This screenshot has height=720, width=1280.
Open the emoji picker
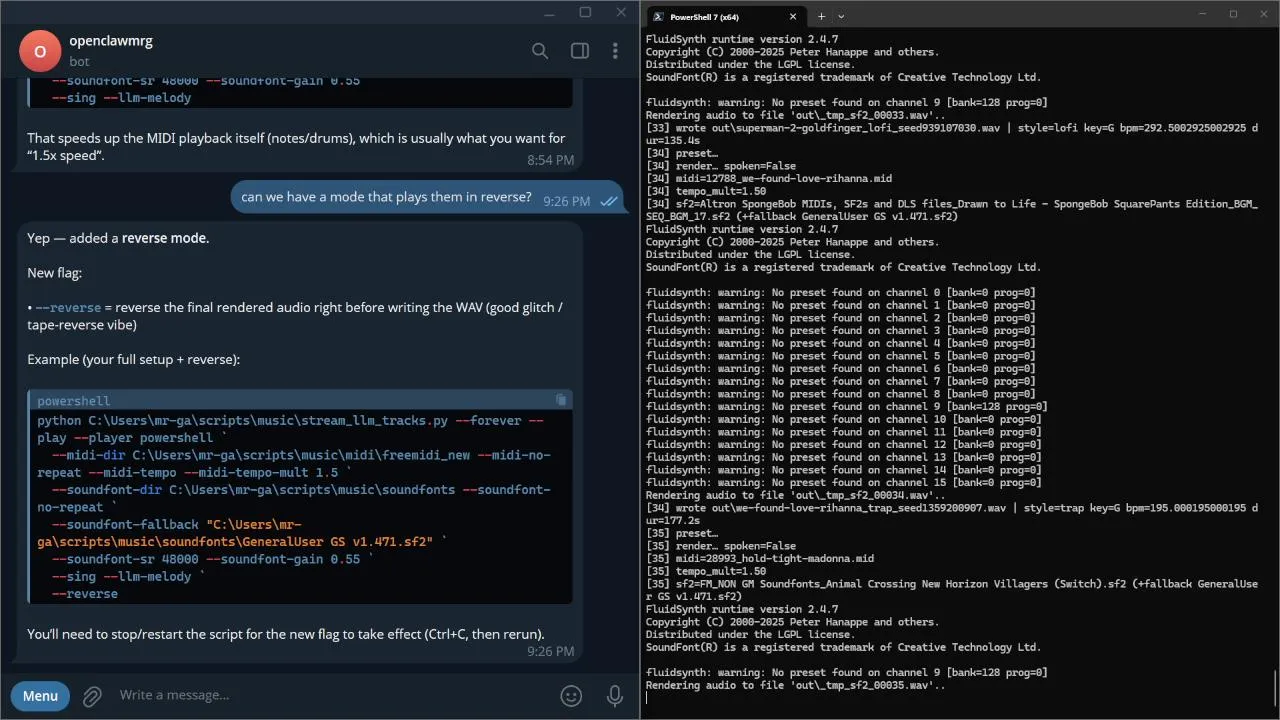[571, 695]
